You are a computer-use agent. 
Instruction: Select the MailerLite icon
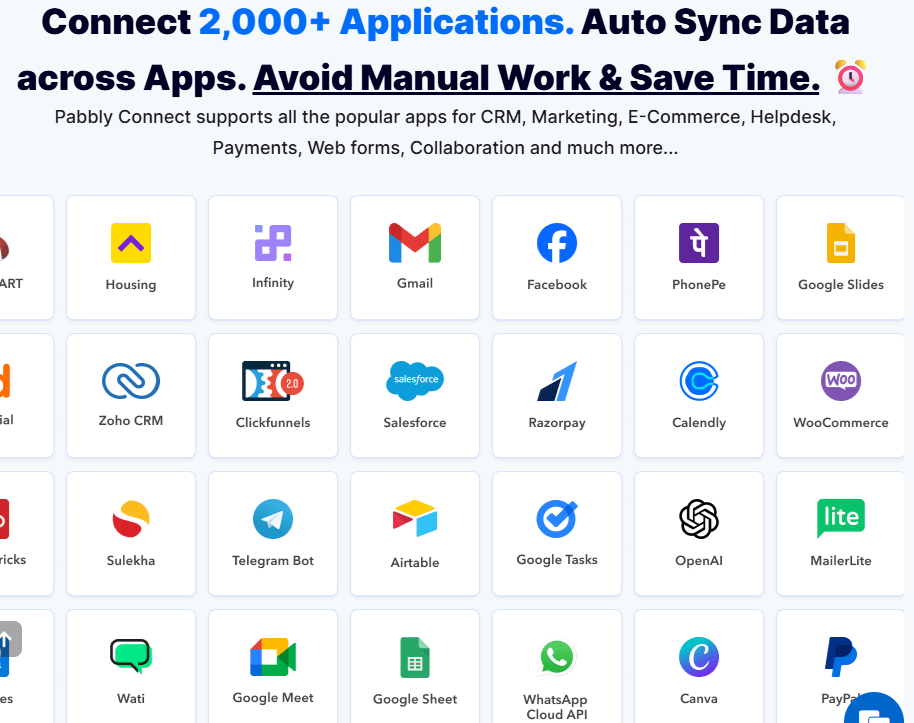(x=841, y=517)
